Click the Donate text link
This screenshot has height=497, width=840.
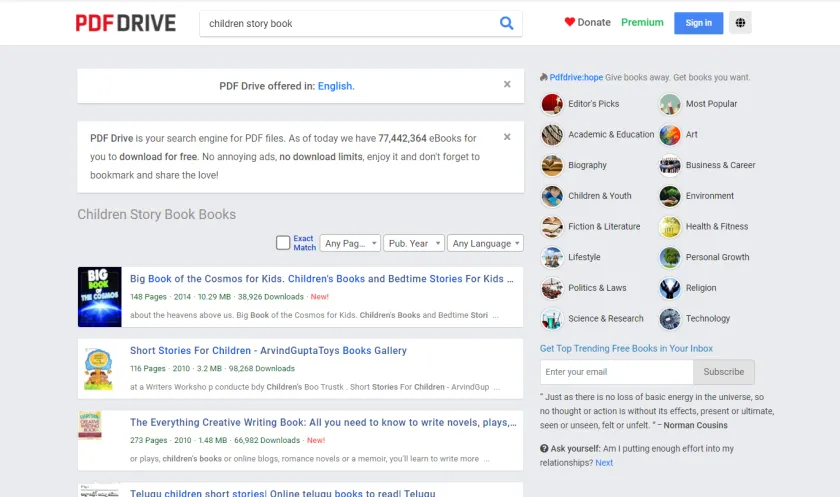[594, 22]
